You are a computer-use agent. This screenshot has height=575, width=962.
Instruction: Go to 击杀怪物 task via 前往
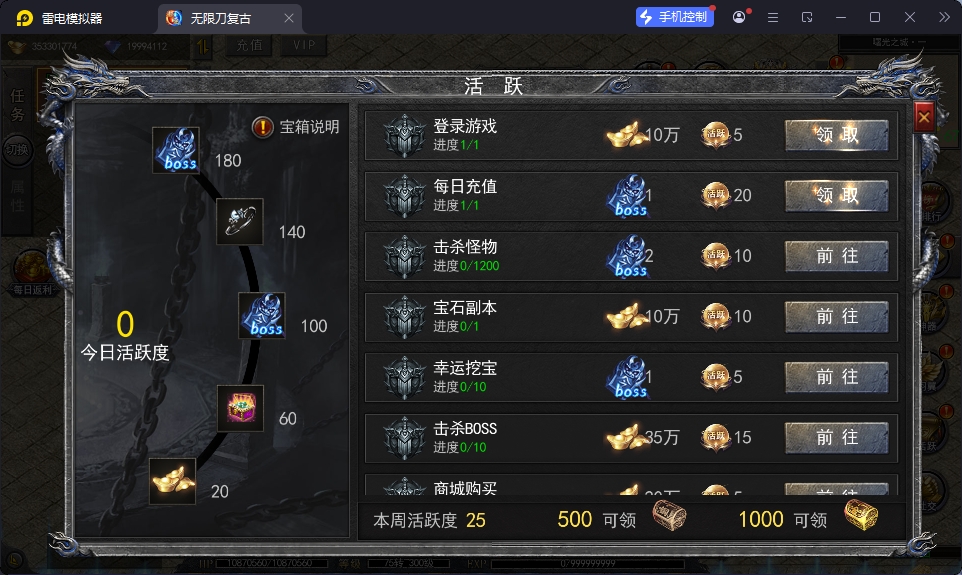tap(837, 256)
